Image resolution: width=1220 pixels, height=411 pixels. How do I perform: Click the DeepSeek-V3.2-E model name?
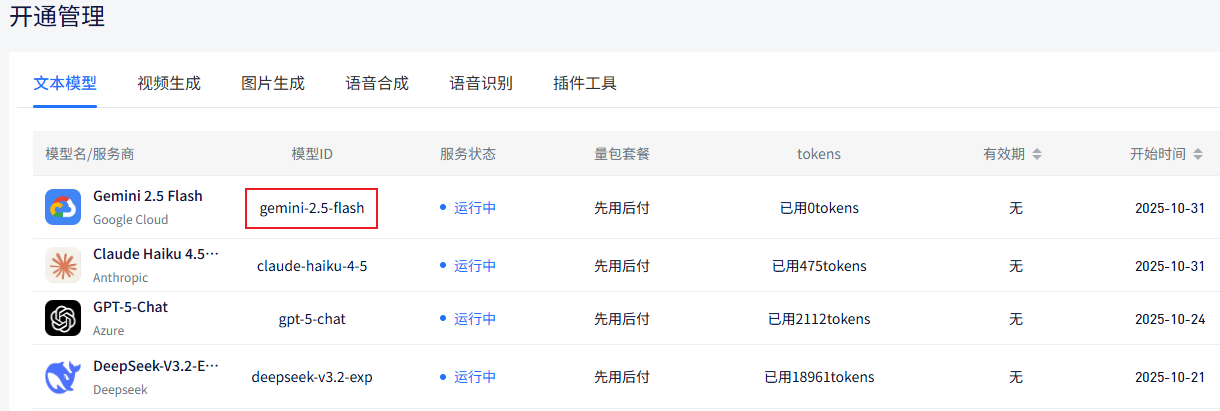point(156,366)
